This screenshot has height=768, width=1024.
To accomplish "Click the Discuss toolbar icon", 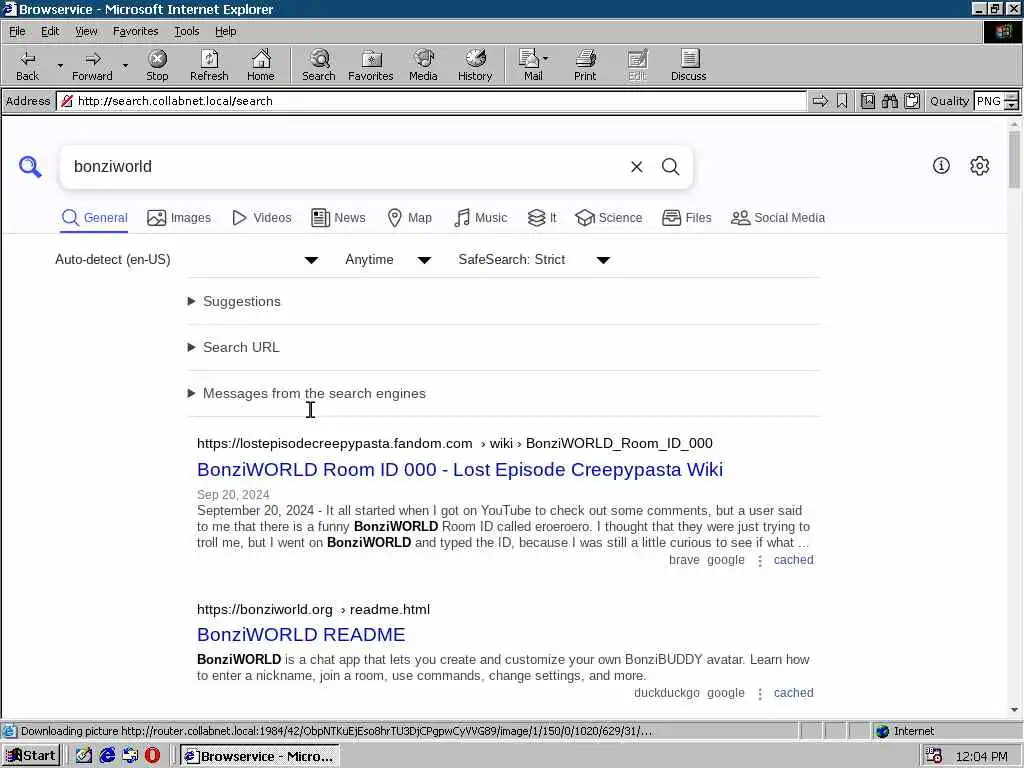I will pos(688,65).
